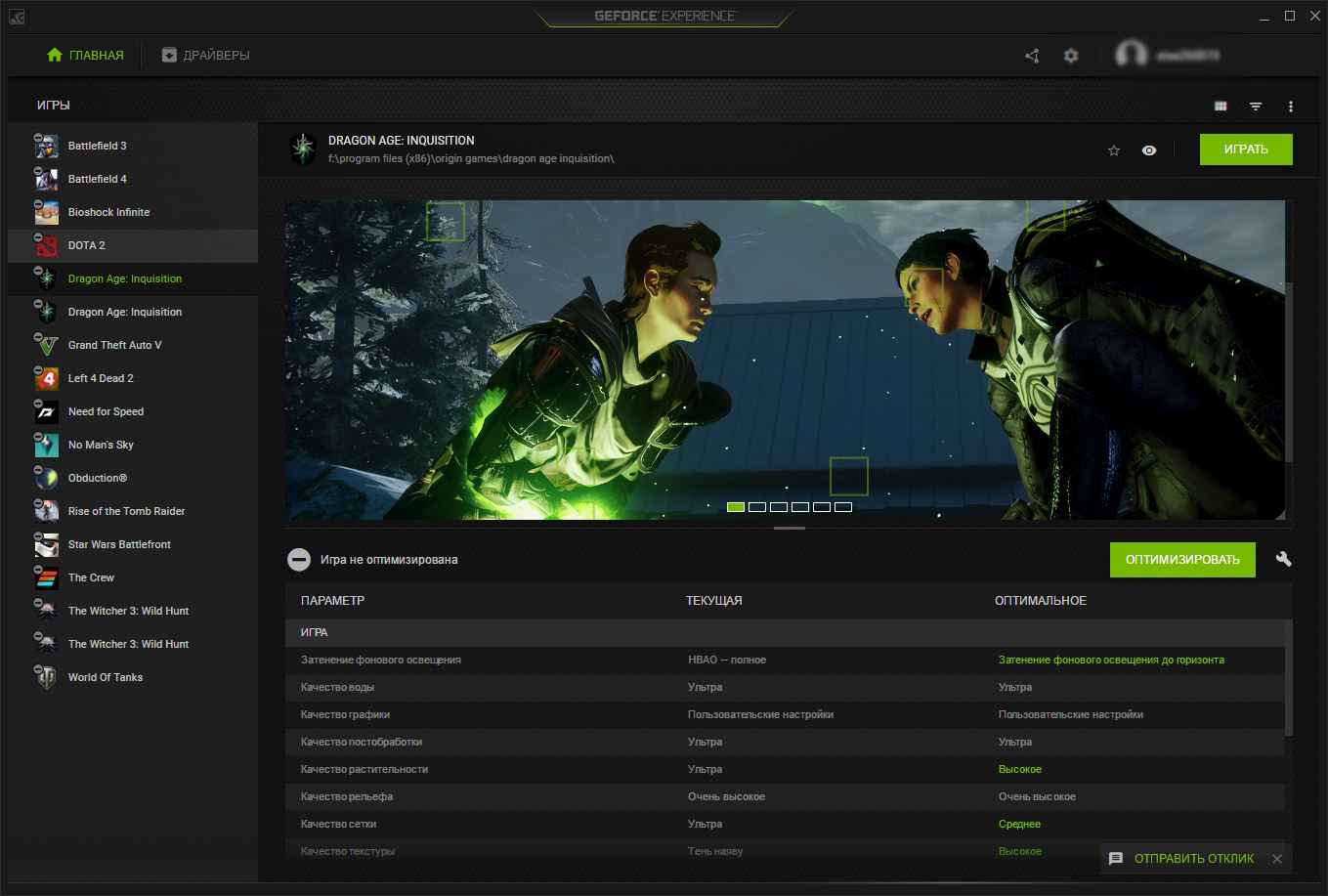Click the screenshot panel vertical scrollbar
1328x896 pixels.
(x=1289, y=371)
